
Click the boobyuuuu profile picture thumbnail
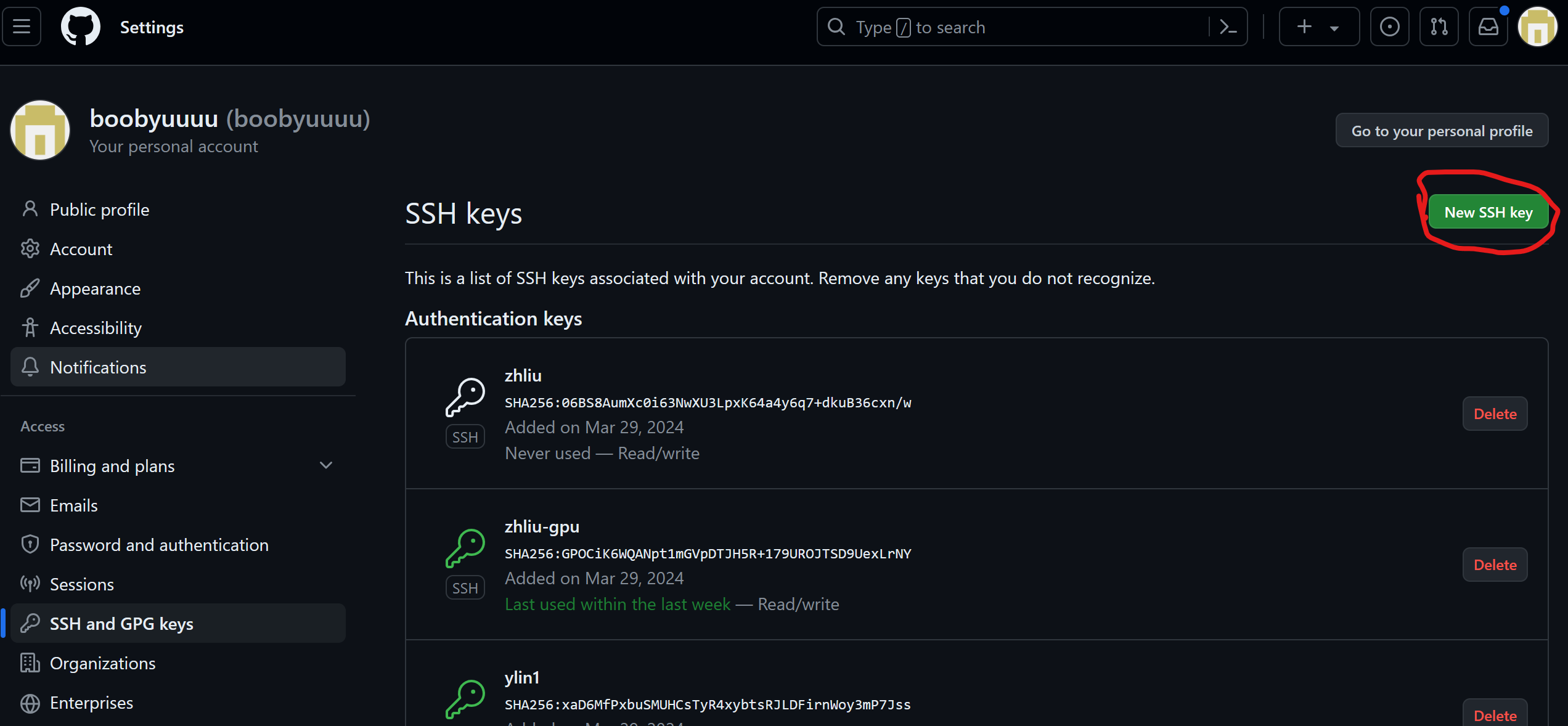(x=40, y=130)
